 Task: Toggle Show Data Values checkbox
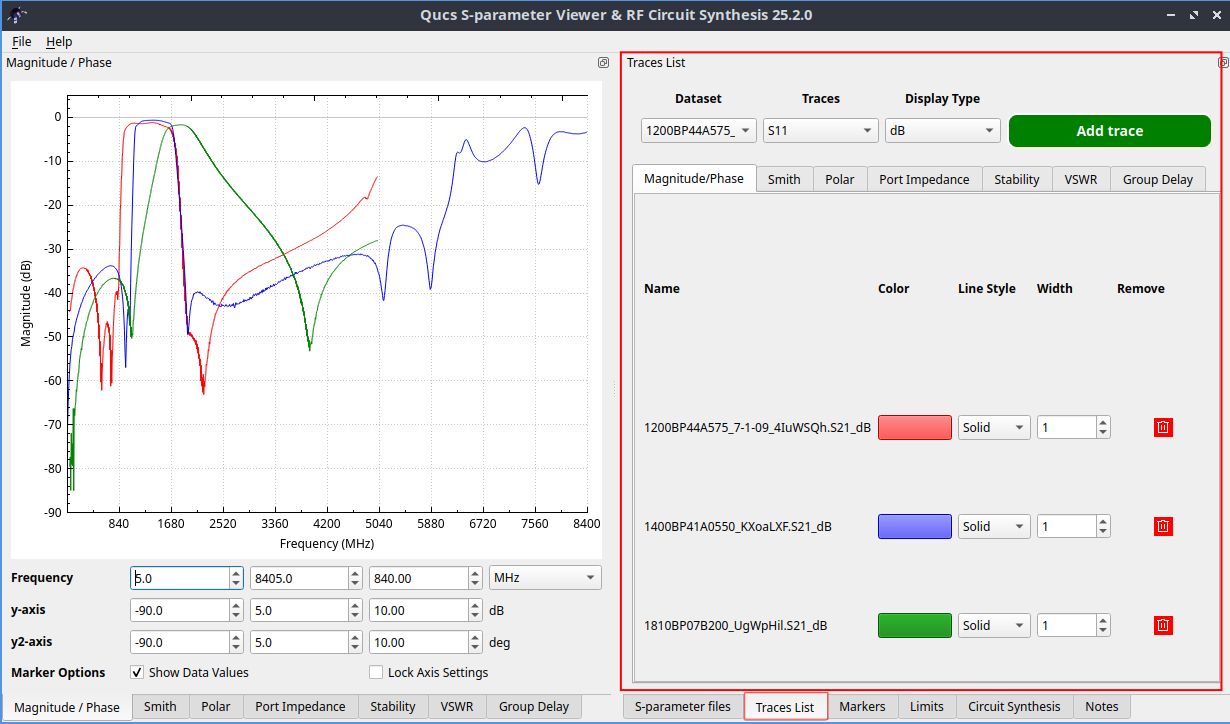tap(138, 672)
